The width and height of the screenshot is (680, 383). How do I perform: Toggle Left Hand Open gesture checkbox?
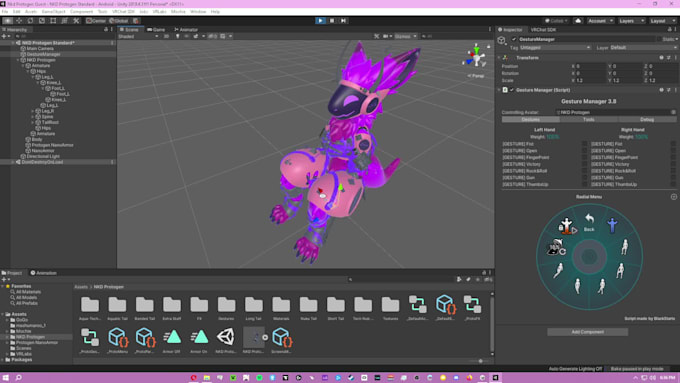point(584,151)
